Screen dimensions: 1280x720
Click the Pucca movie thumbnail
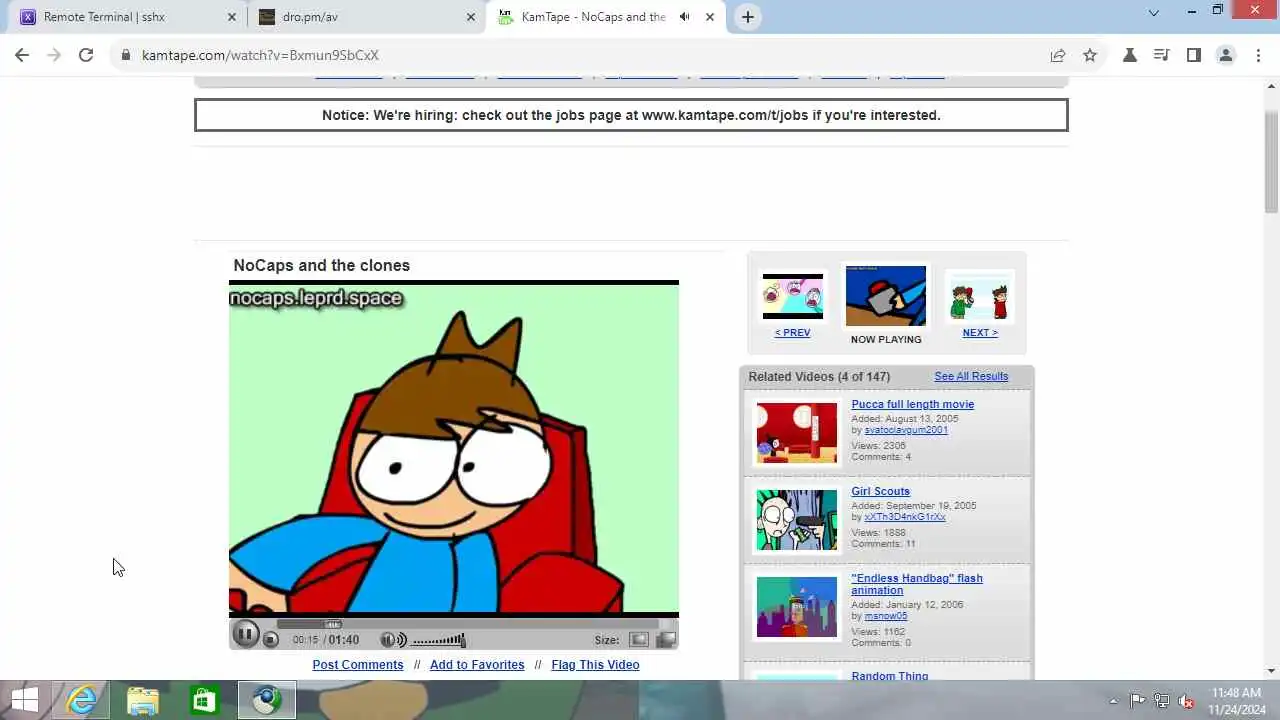click(x=797, y=433)
